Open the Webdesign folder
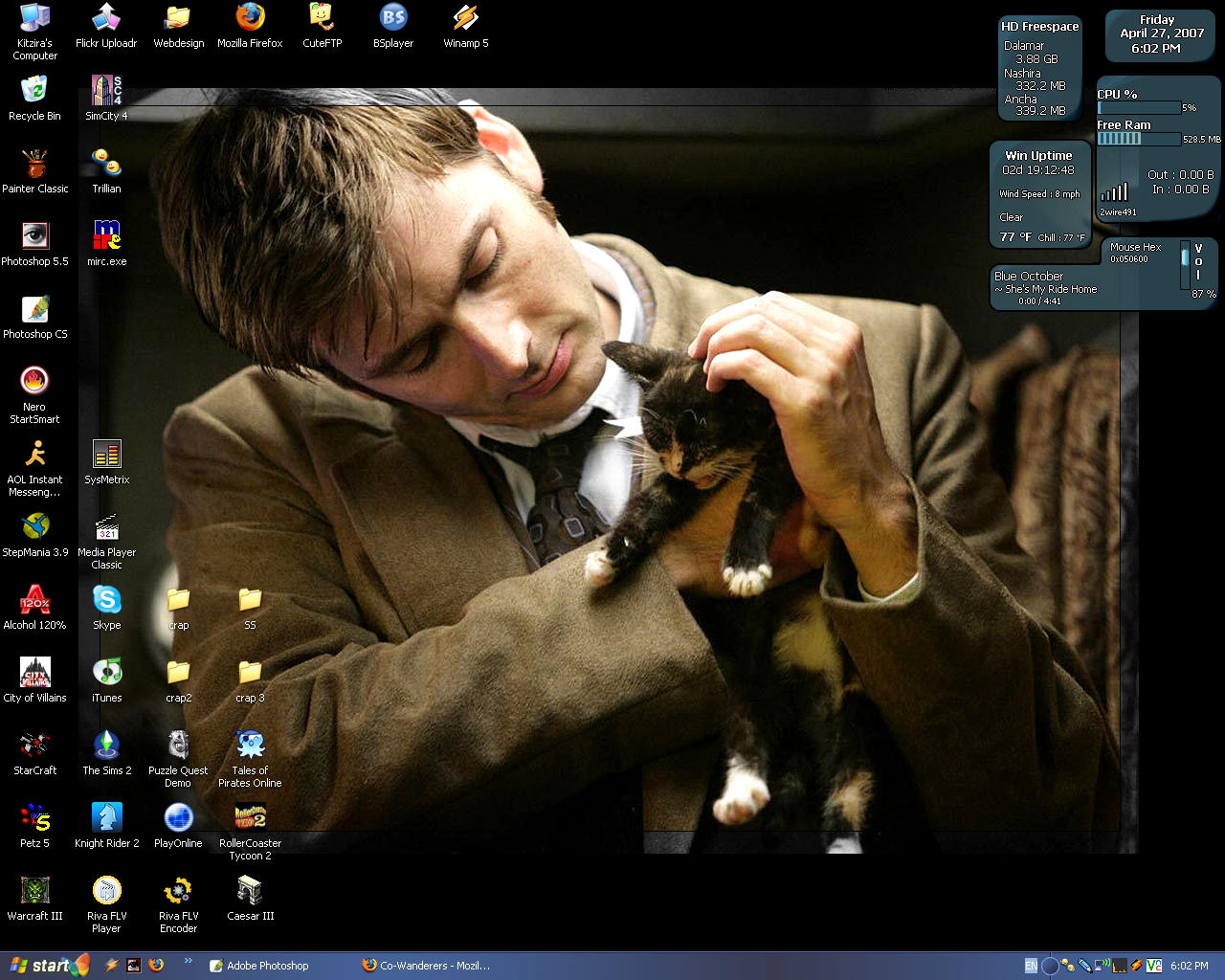 (x=178, y=25)
